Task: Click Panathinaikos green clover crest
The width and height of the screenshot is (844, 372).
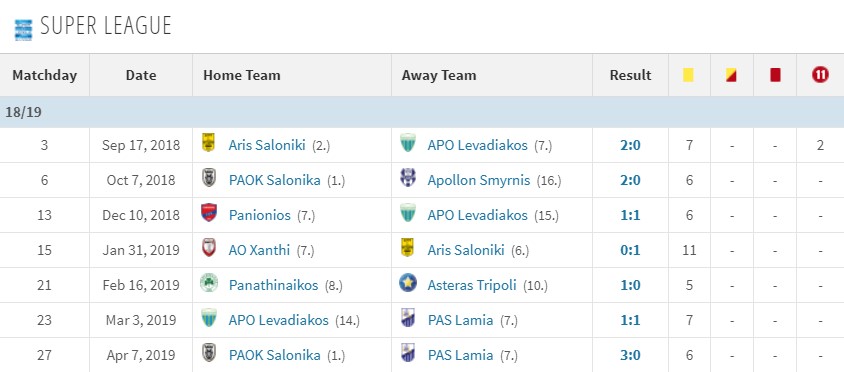Action: [208, 285]
